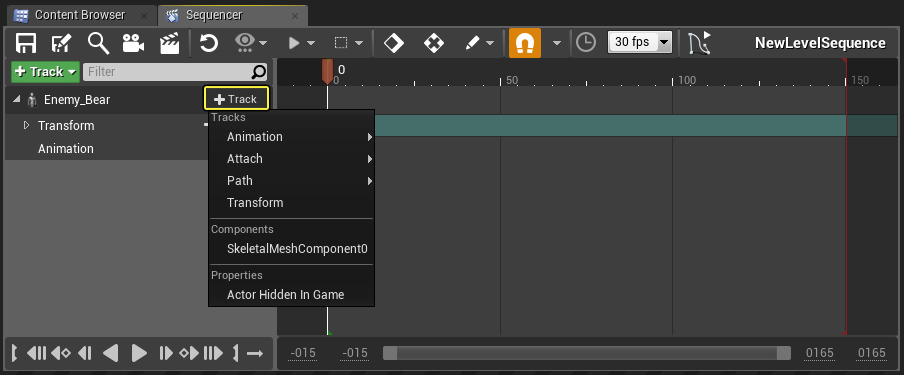Set playback end bracket icon
Viewport: 904px width, 375px height.
pos(235,352)
